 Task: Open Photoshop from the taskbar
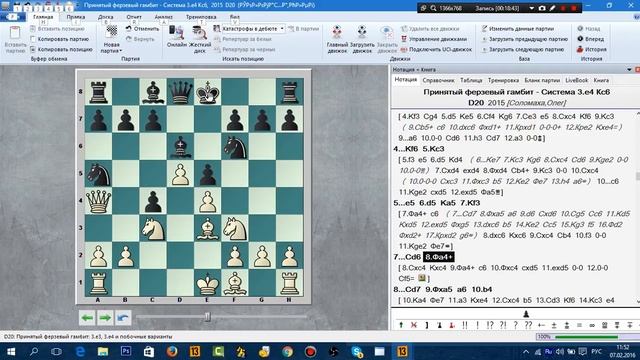coord(126,351)
